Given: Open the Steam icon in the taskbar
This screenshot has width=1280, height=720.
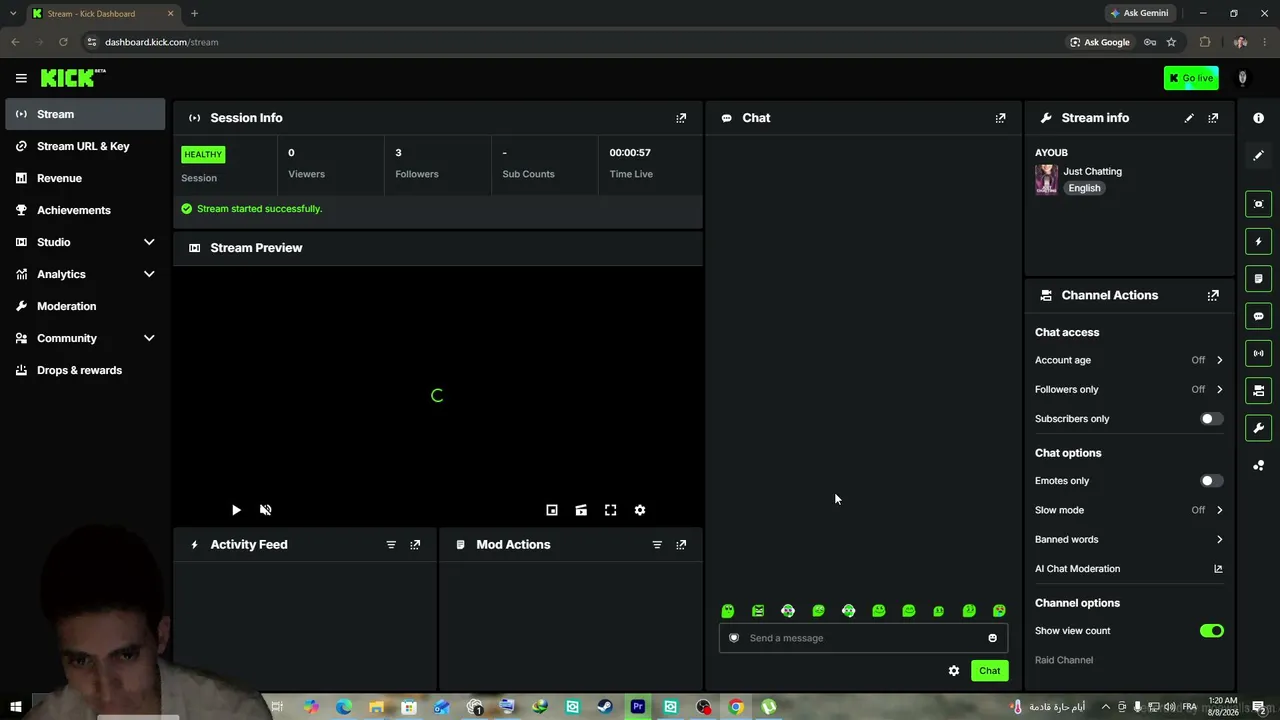Looking at the screenshot, I should click(x=605, y=707).
